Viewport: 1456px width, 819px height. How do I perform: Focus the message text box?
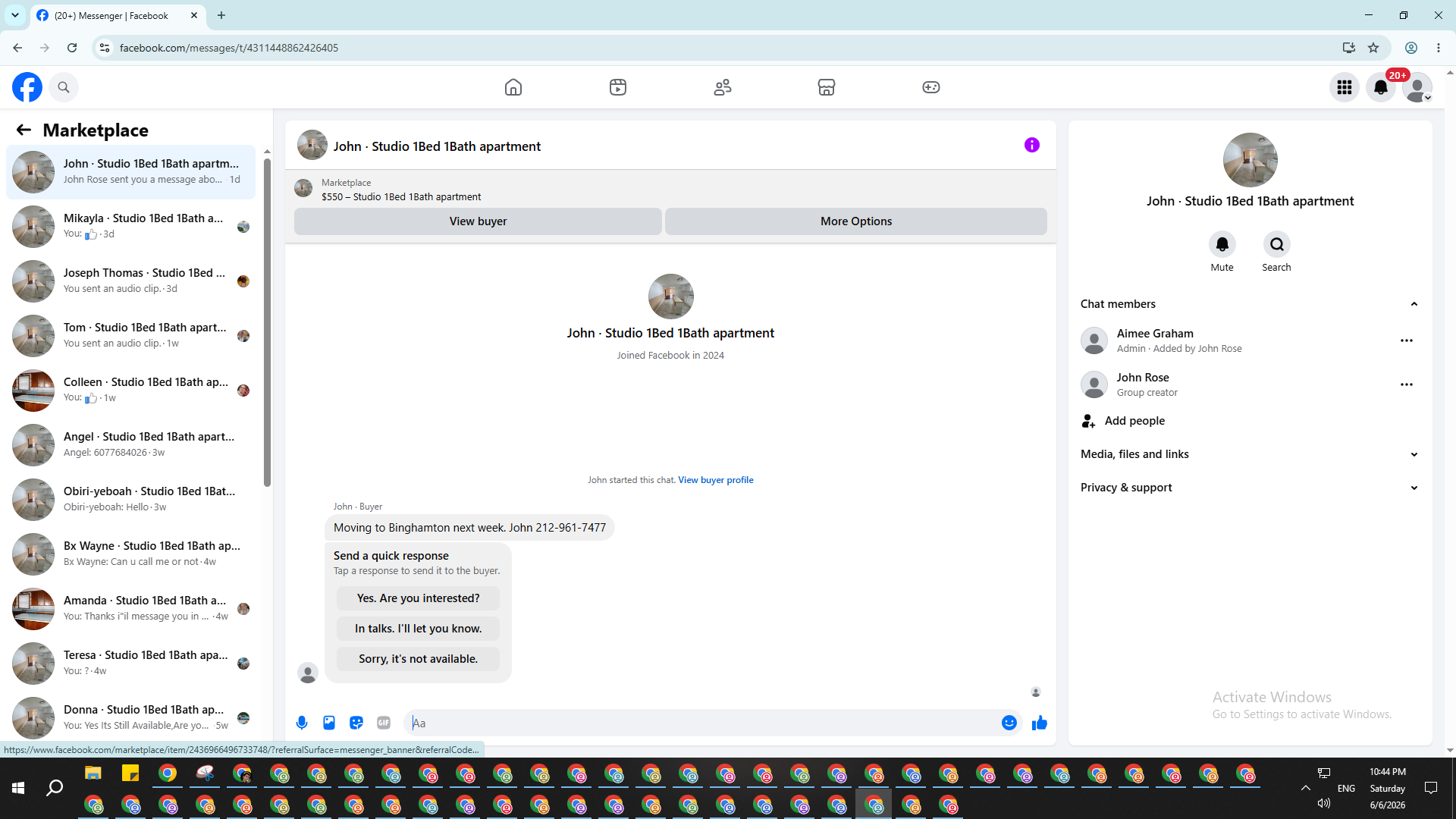coord(705,723)
